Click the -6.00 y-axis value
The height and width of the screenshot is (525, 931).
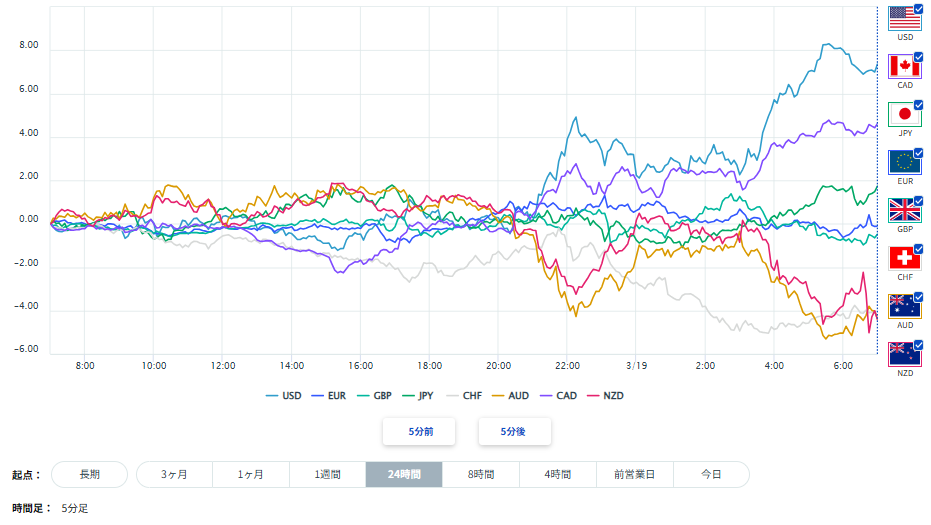[27, 349]
